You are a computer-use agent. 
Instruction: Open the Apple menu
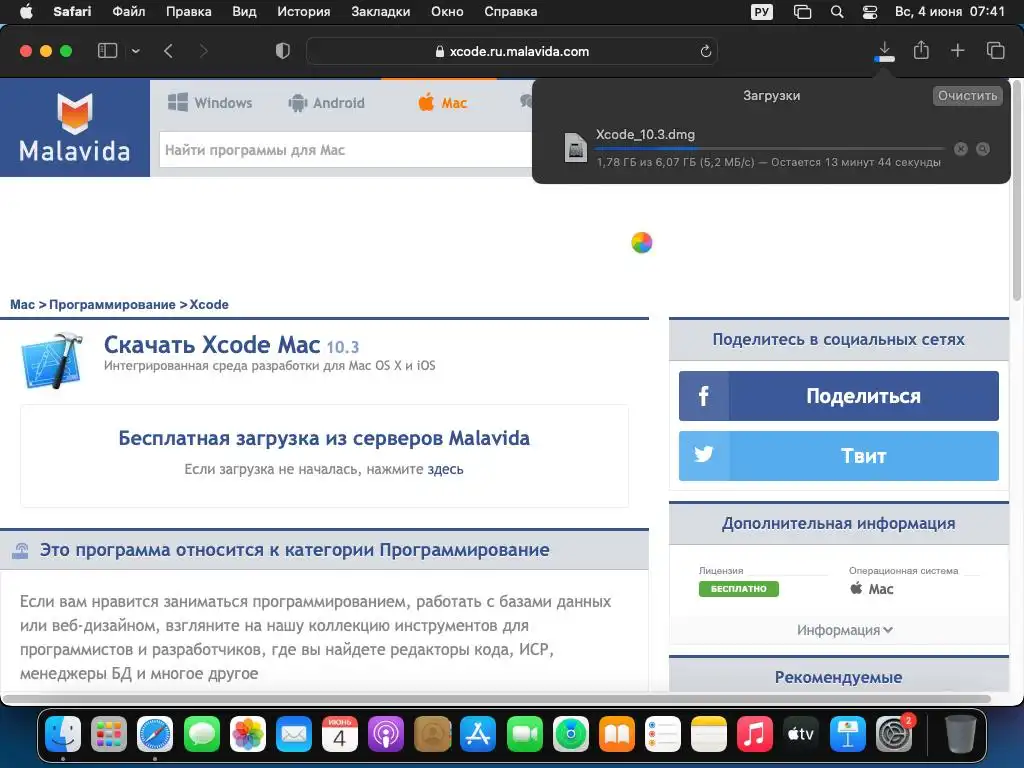point(25,12)
